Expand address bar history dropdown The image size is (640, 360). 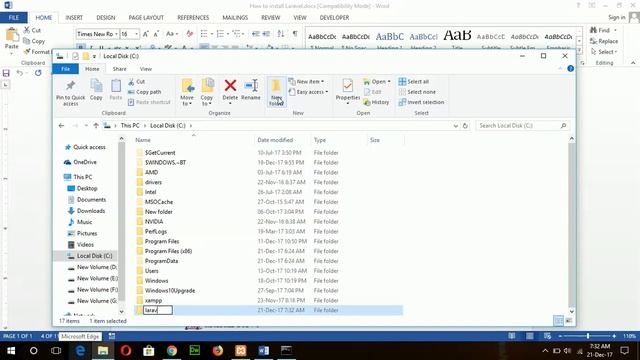coord(456,126)
